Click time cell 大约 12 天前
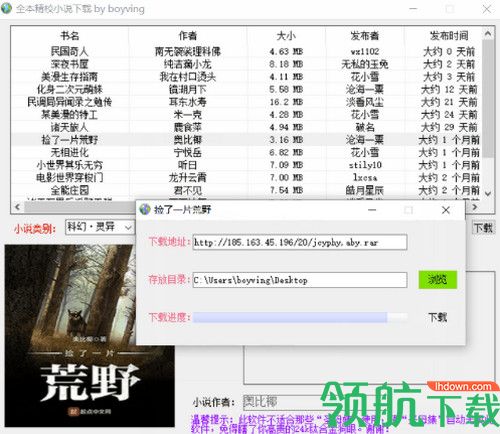The image size is (500, 434). [449, 89]
